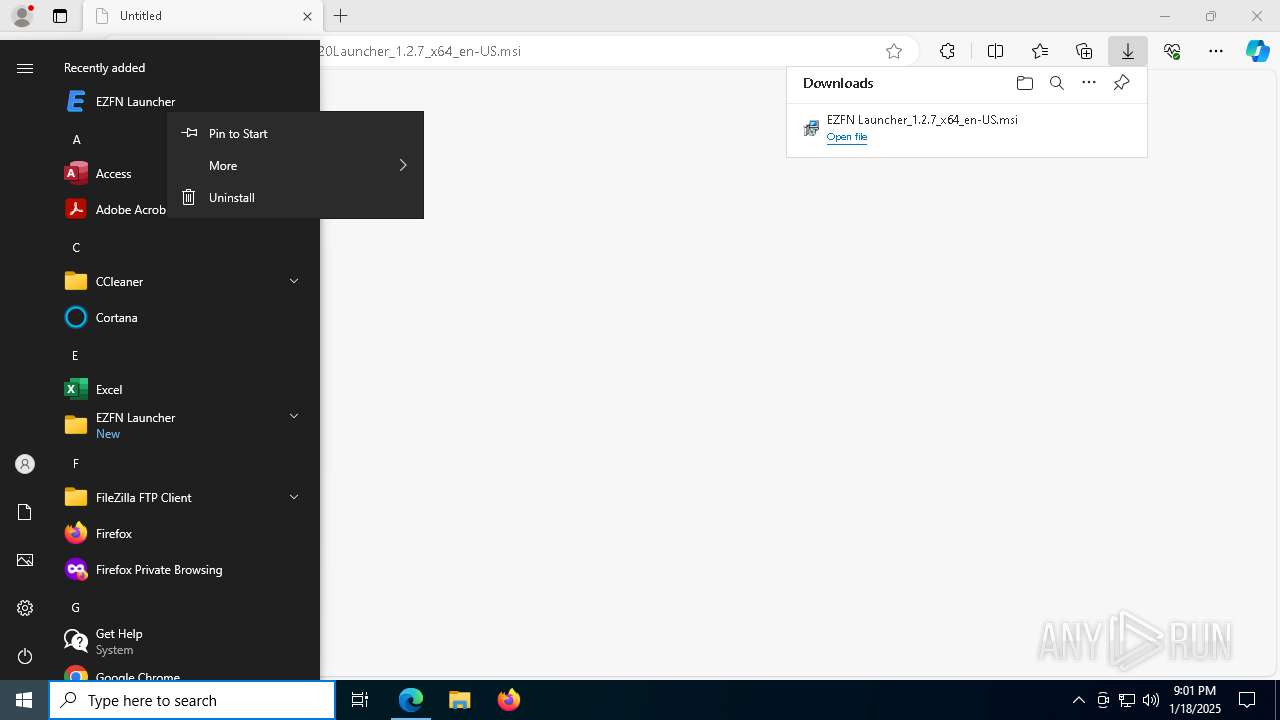The height and width of the screenshot is (720, 1280).
Task: Click the EZFN Launcher msi download entry
Action: [966, 128]
